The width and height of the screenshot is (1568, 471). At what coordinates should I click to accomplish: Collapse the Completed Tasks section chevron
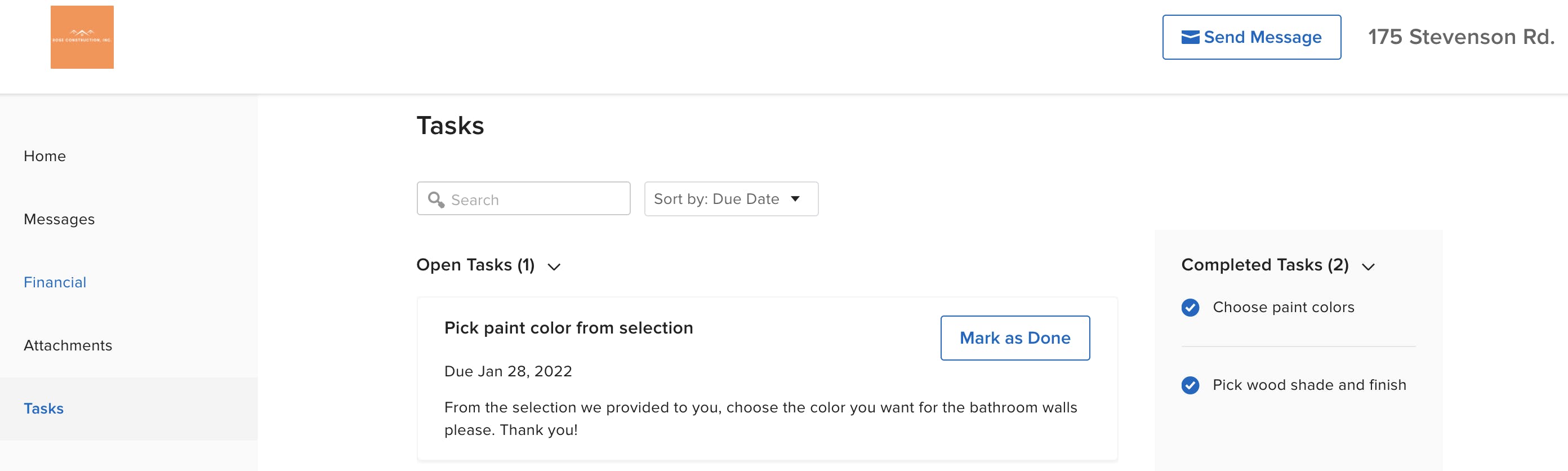[x=1367, y=266]
